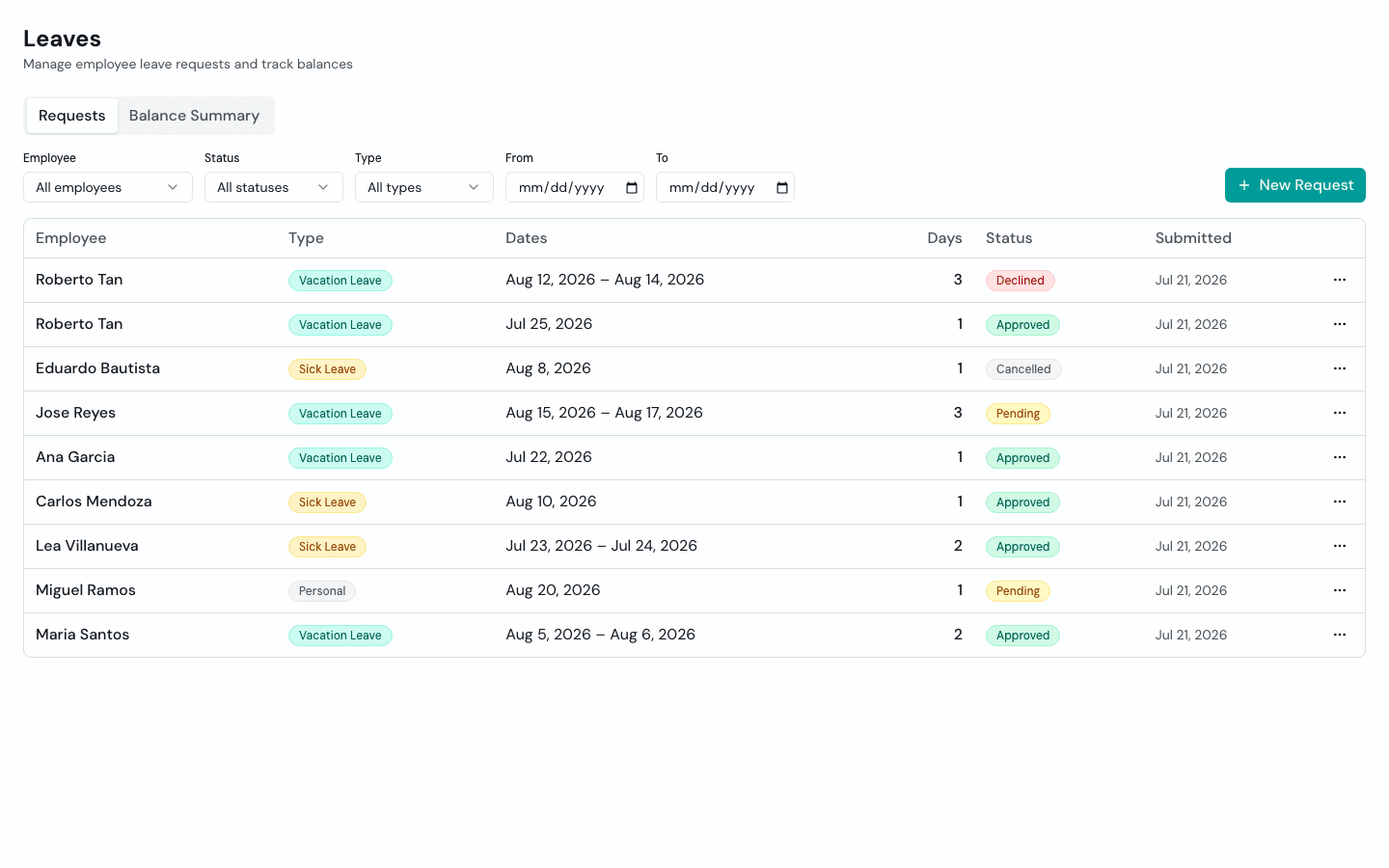
Task: Click the date Aug 10, 2026
Action: [x=551, y=502]
